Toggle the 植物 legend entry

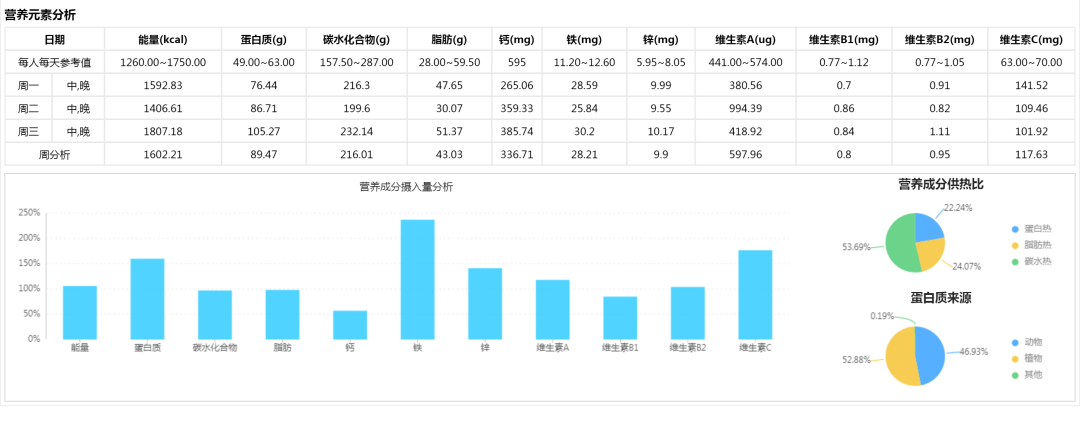pyautogui.click(x=1027, y=359)
